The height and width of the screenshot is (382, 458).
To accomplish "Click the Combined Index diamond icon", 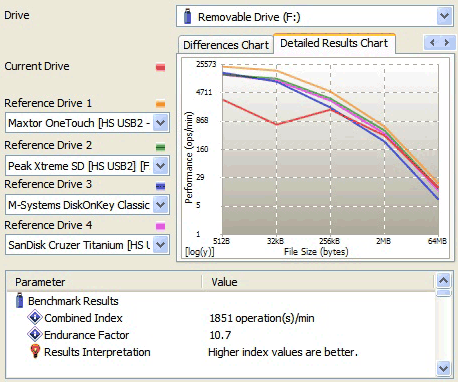I will [35, 317].
